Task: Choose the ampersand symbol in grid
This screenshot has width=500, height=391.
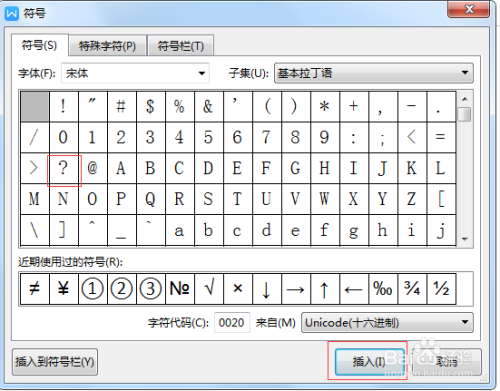Action: coord(209,107)
